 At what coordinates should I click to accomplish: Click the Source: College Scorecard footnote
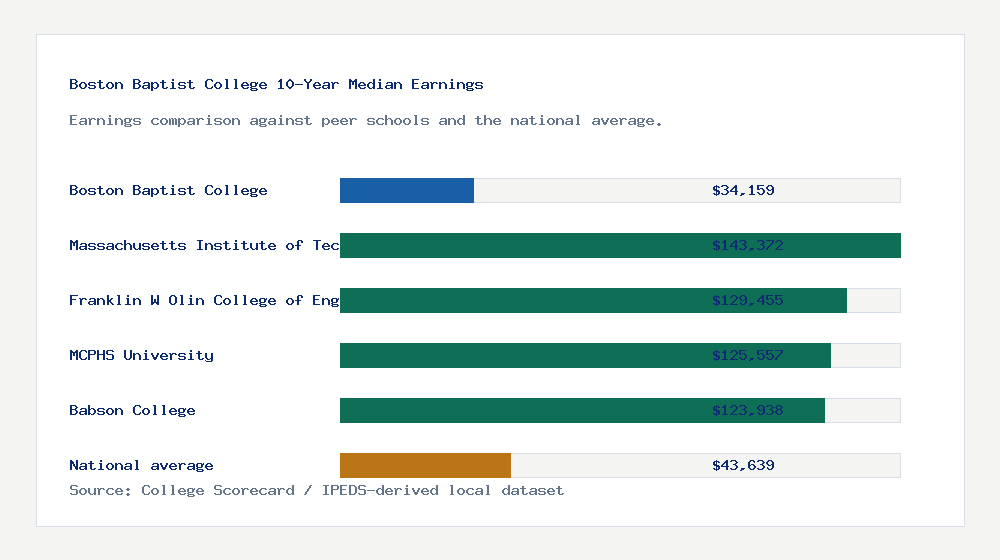(316, 490)
